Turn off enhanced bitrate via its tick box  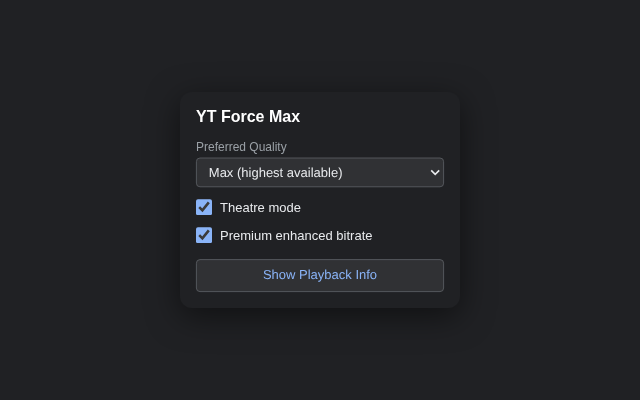point(204,235)
